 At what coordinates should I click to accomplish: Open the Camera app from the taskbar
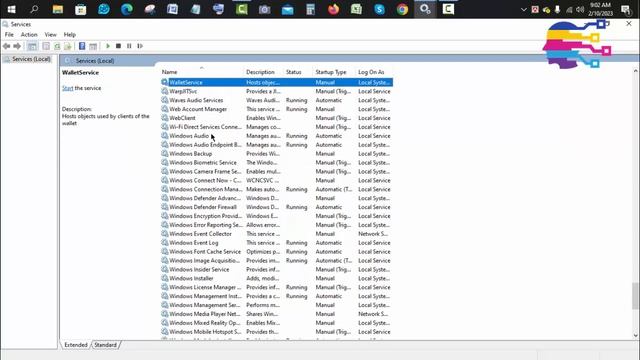click(x=264, y=9)
